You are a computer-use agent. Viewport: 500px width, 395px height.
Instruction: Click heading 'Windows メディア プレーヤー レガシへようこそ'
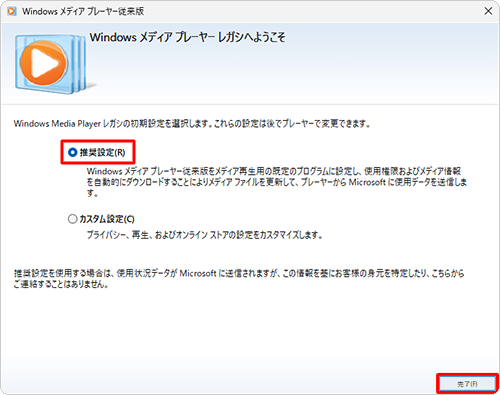pos(187,37)
